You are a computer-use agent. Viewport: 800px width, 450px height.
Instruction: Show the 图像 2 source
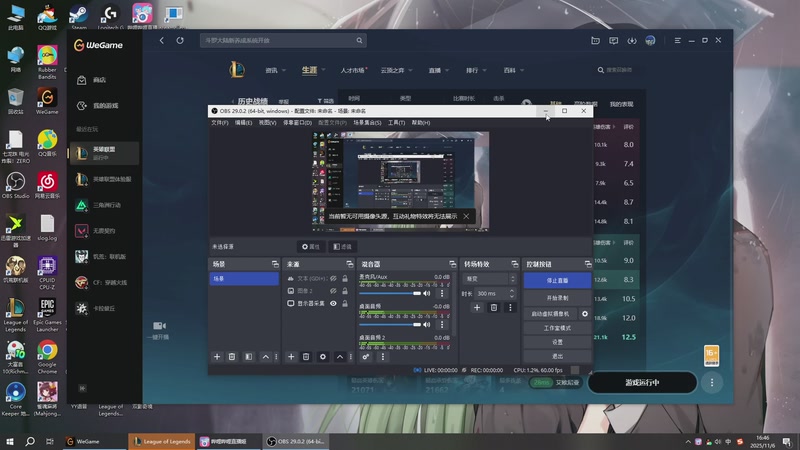pyautogui.click(x=333, y=291)
